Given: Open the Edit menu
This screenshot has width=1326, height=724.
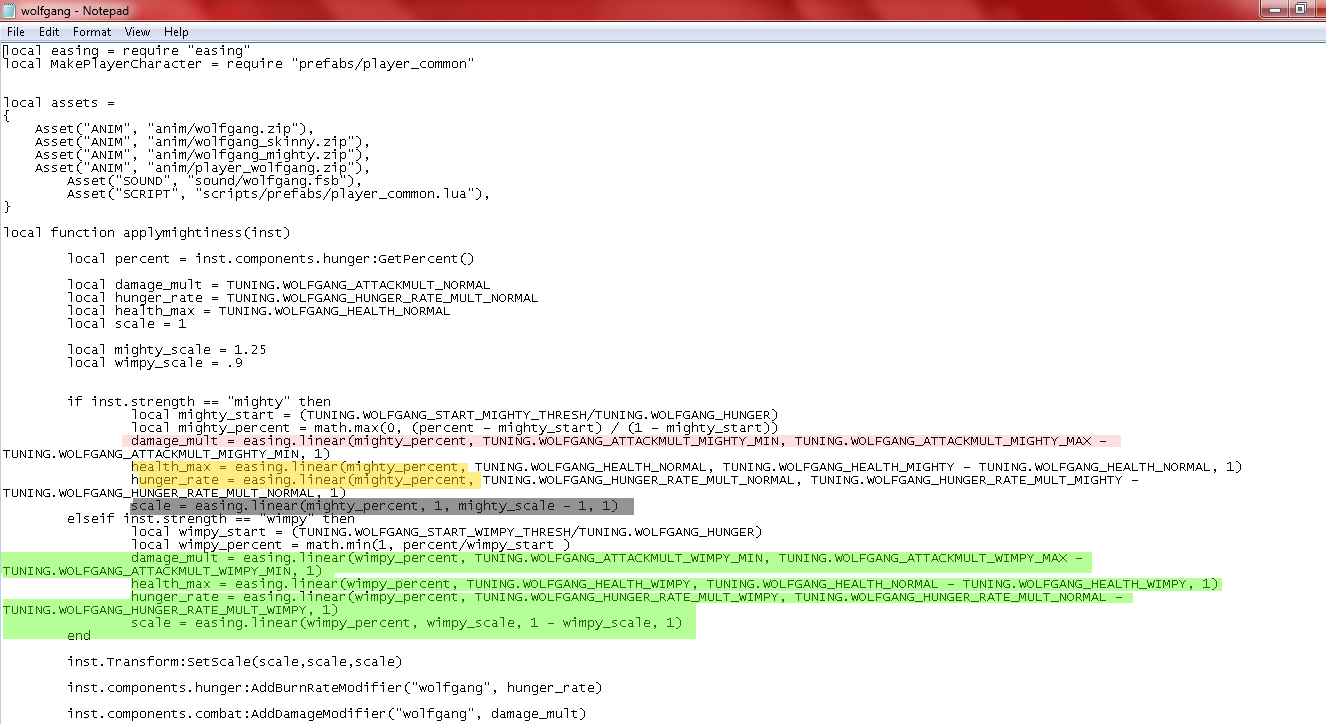Looking at the screenshot, I should (49, 32).
